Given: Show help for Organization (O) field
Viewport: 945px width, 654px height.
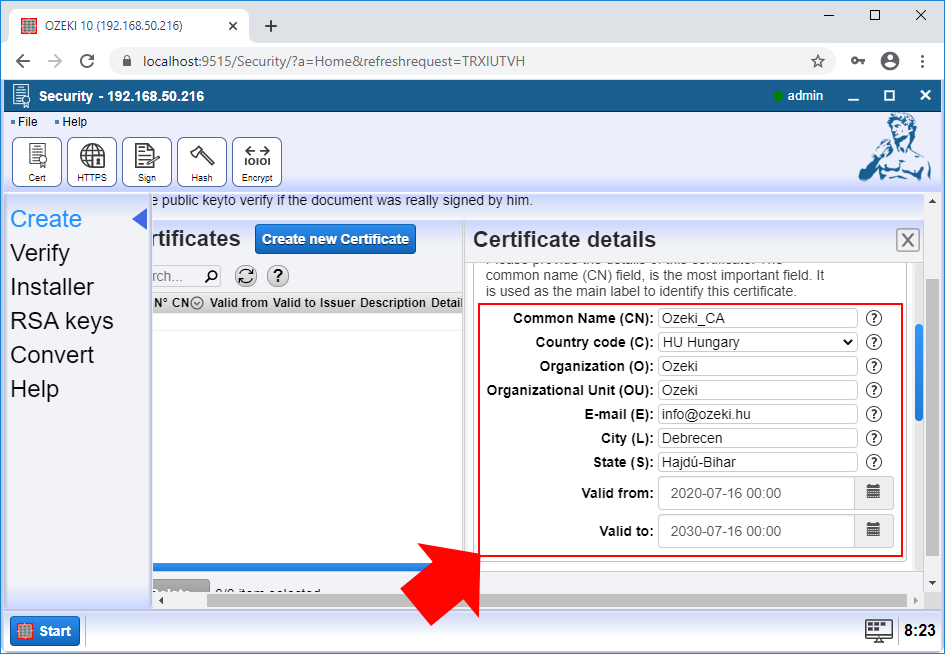Looking at the screenshot, I should point(873,366).
